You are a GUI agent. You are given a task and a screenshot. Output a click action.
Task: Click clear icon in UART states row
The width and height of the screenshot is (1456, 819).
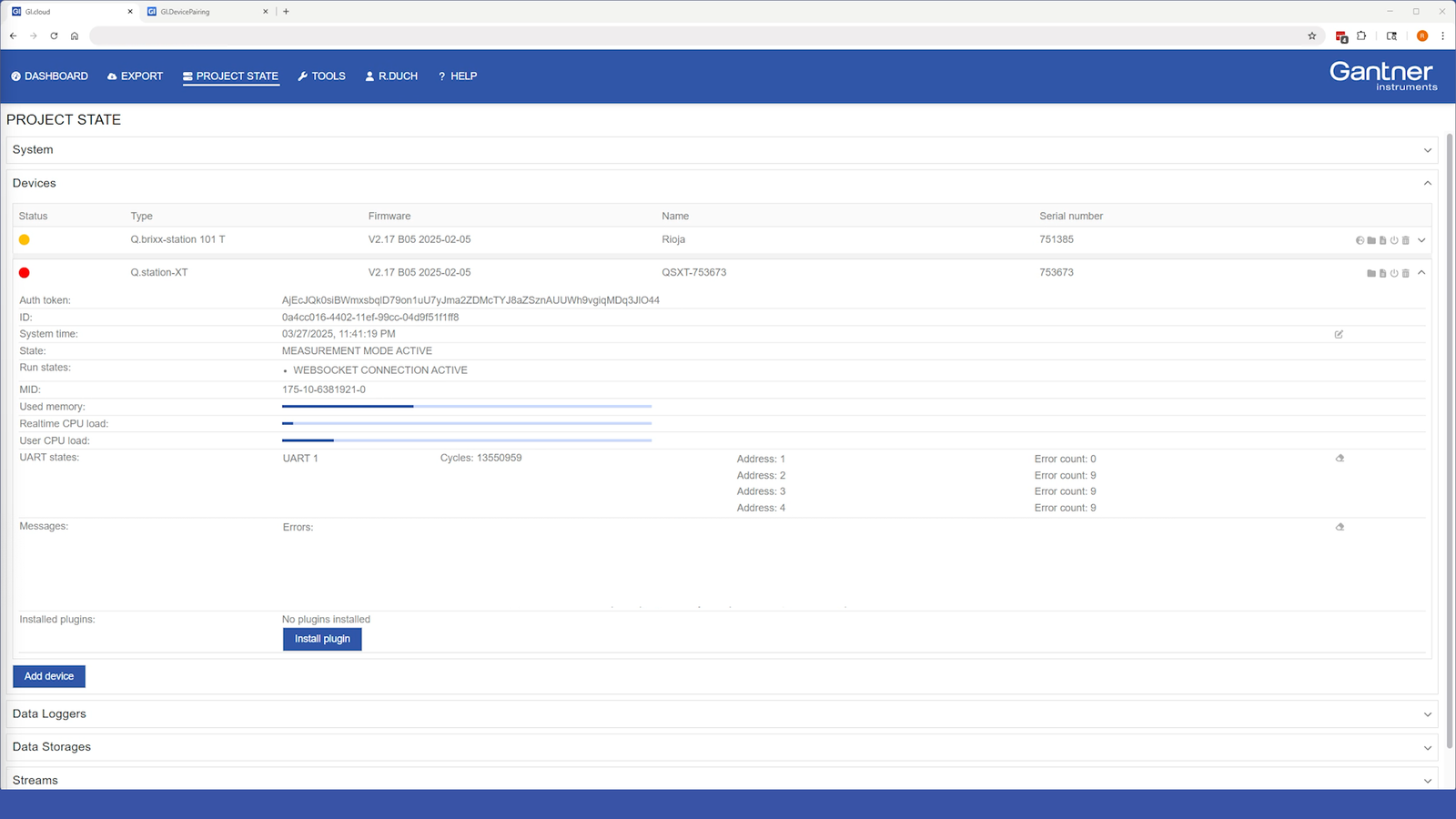(x=1340, y=458)
